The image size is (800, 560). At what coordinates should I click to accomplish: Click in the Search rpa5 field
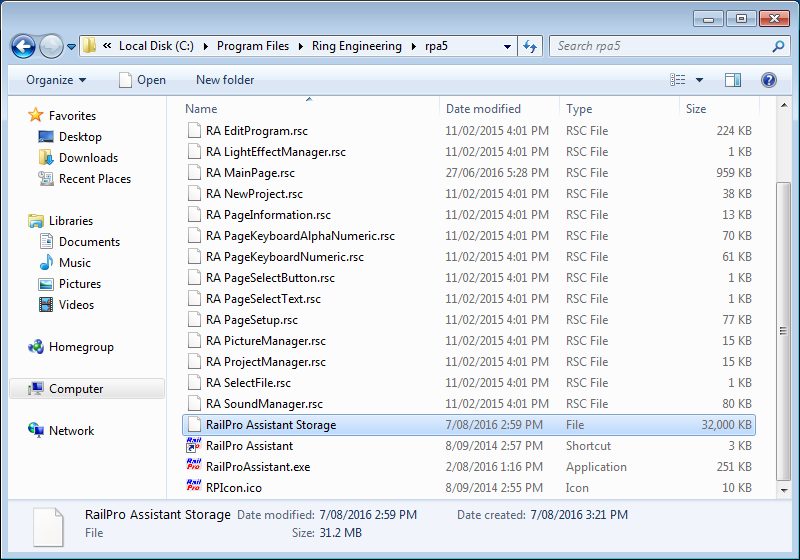660,46
